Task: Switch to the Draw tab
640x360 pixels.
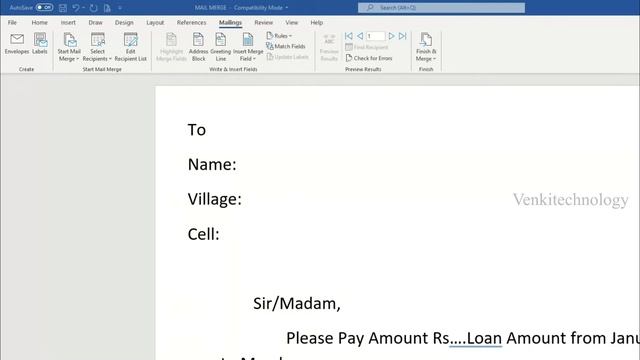Action: pyautogui.click(x=96, y=22)
